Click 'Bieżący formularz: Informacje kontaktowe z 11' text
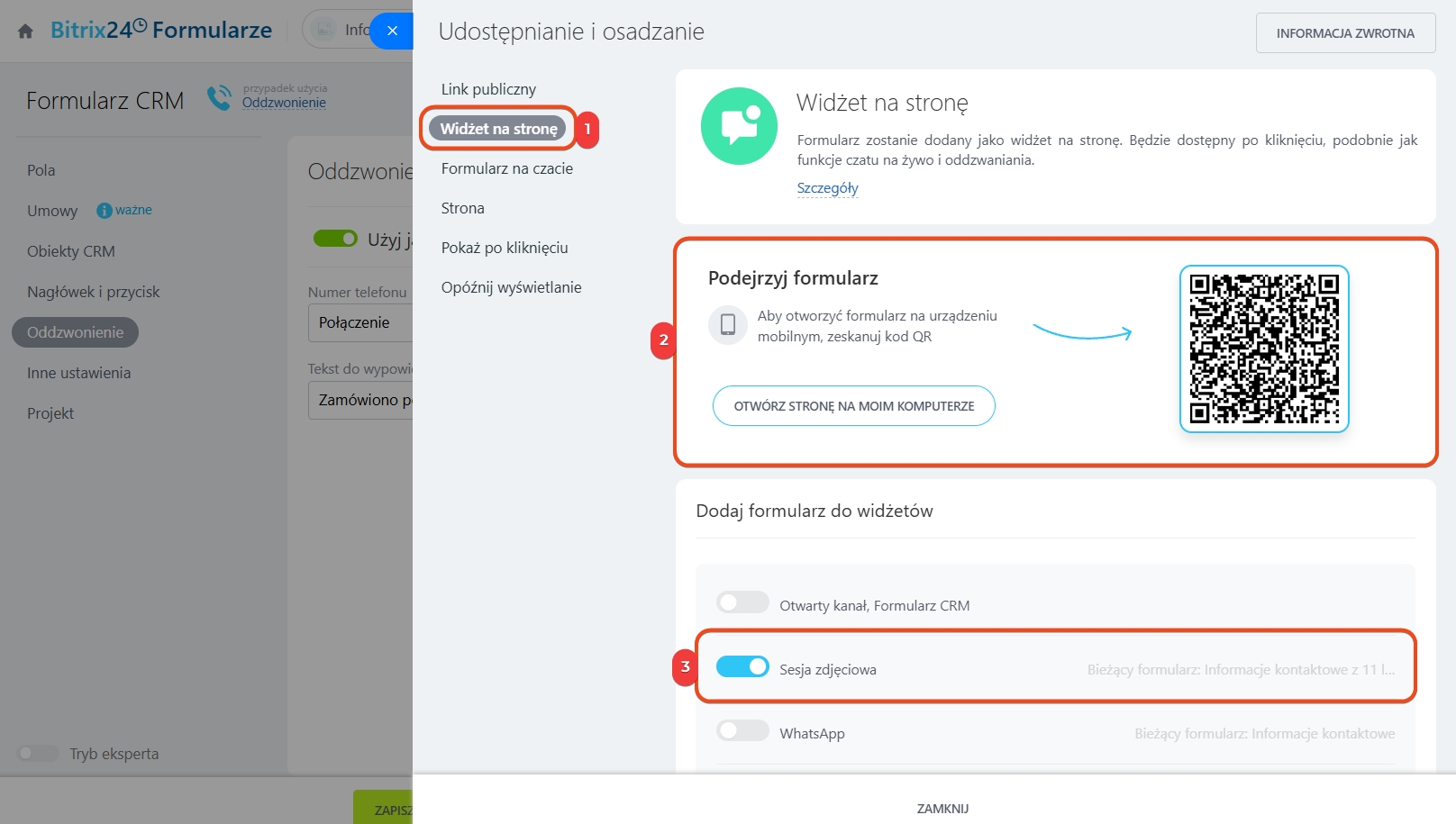Screen dimensions: 1456x824 (x=1241, y=669)
